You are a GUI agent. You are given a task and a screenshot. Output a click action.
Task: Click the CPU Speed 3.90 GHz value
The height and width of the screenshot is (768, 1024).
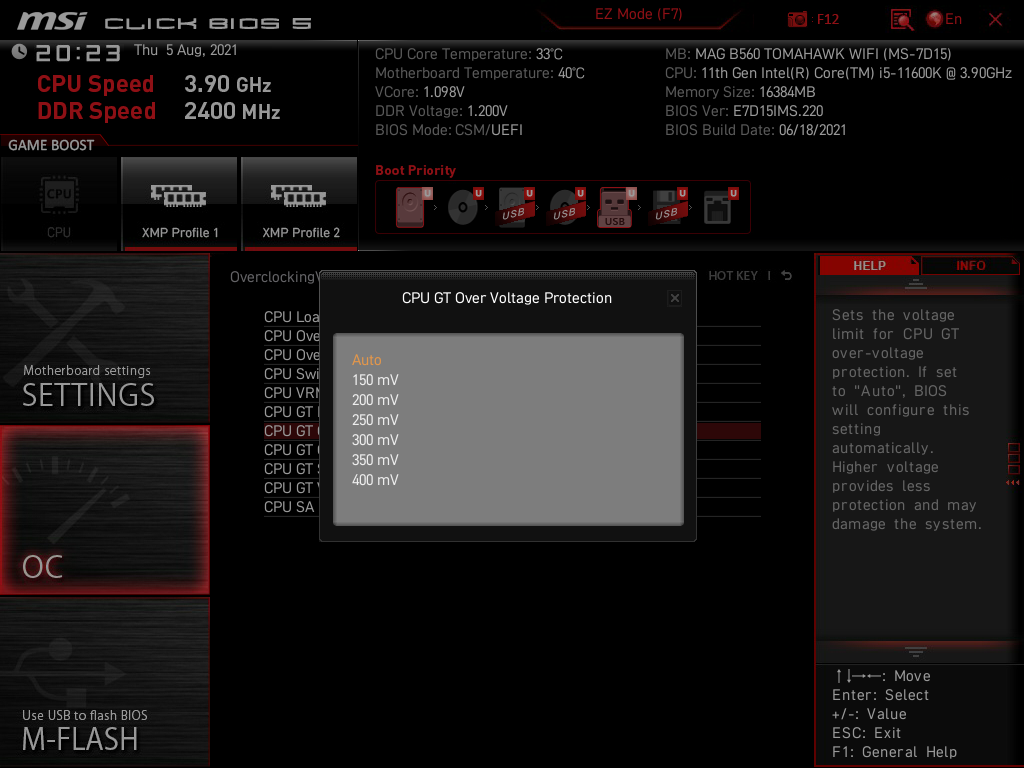[227, 84]
